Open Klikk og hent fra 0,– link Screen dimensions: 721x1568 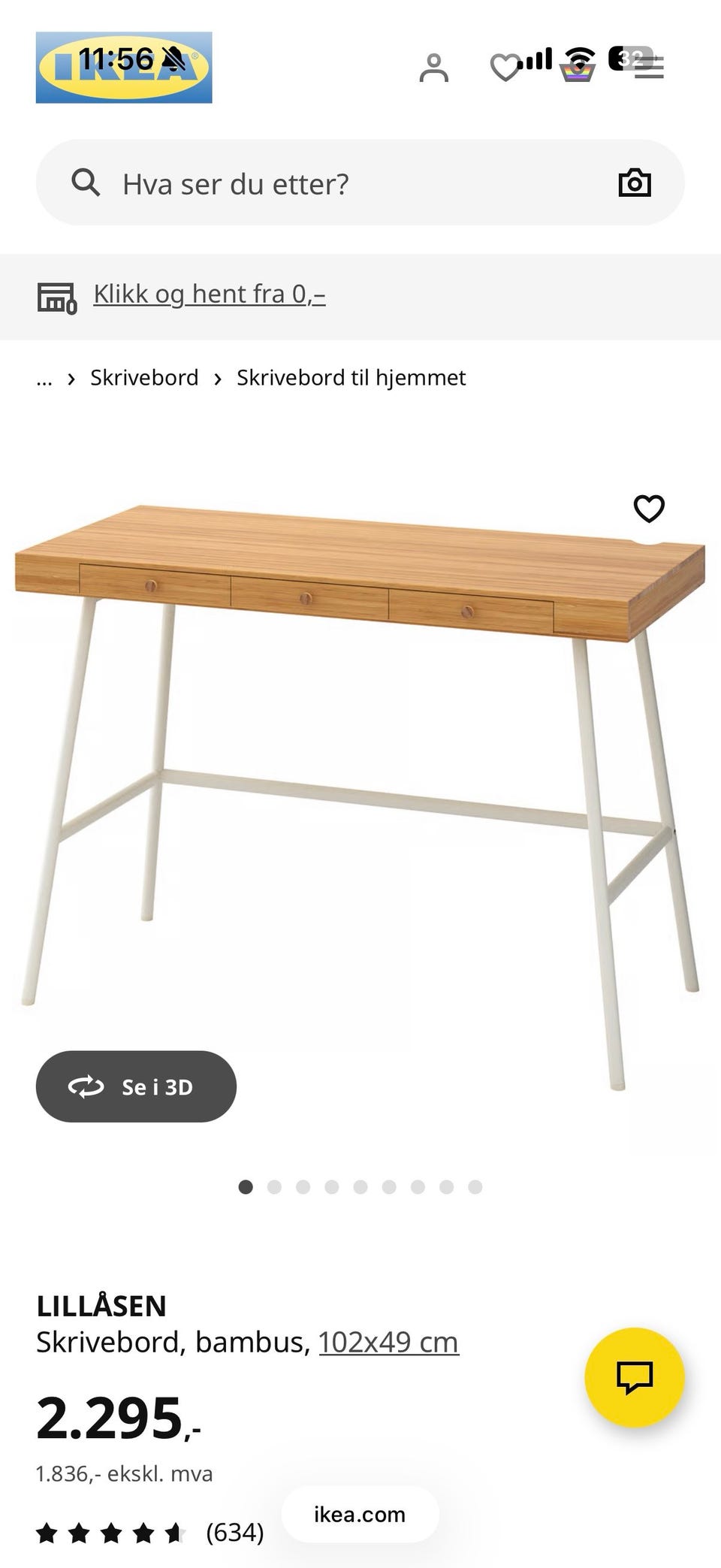click(209, 294)
